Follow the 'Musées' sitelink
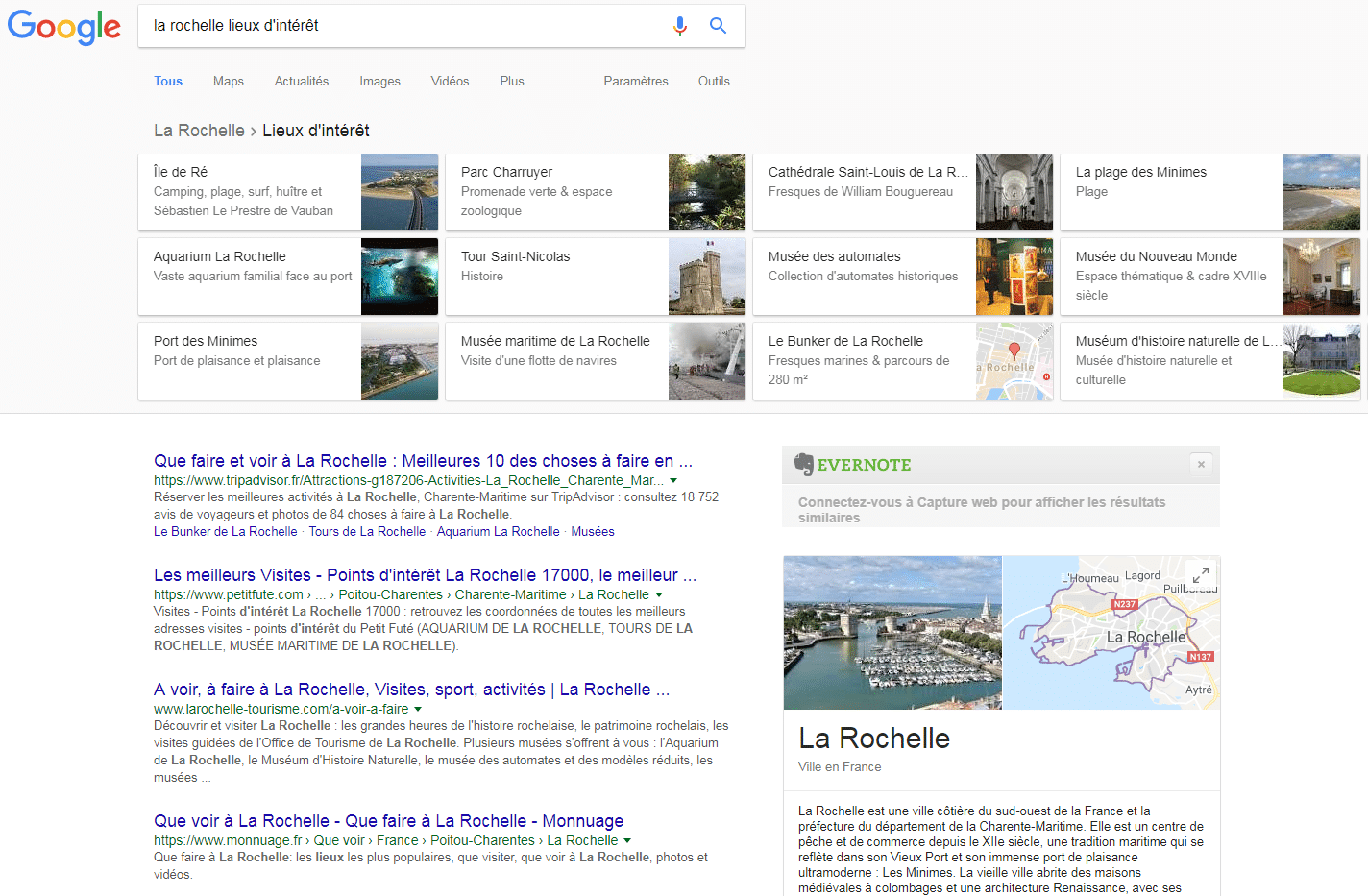This screenshot has height=896, width=1368. pos(593,532)
